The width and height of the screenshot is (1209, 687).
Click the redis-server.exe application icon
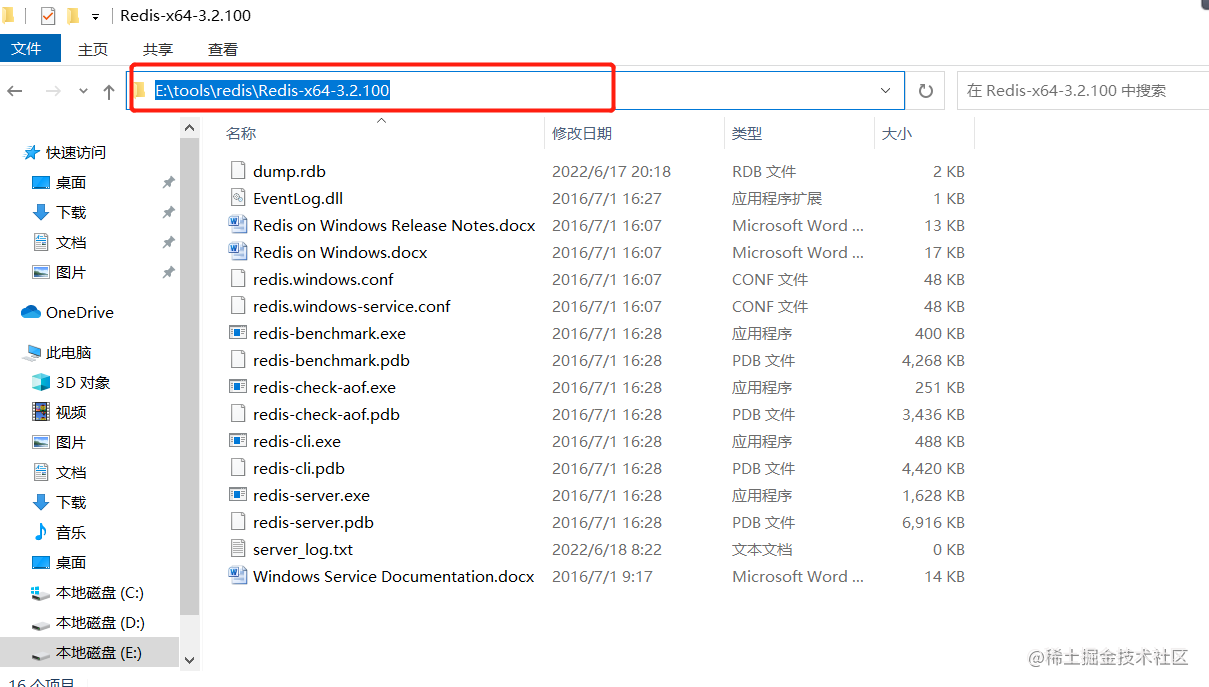tap(238, 495)
